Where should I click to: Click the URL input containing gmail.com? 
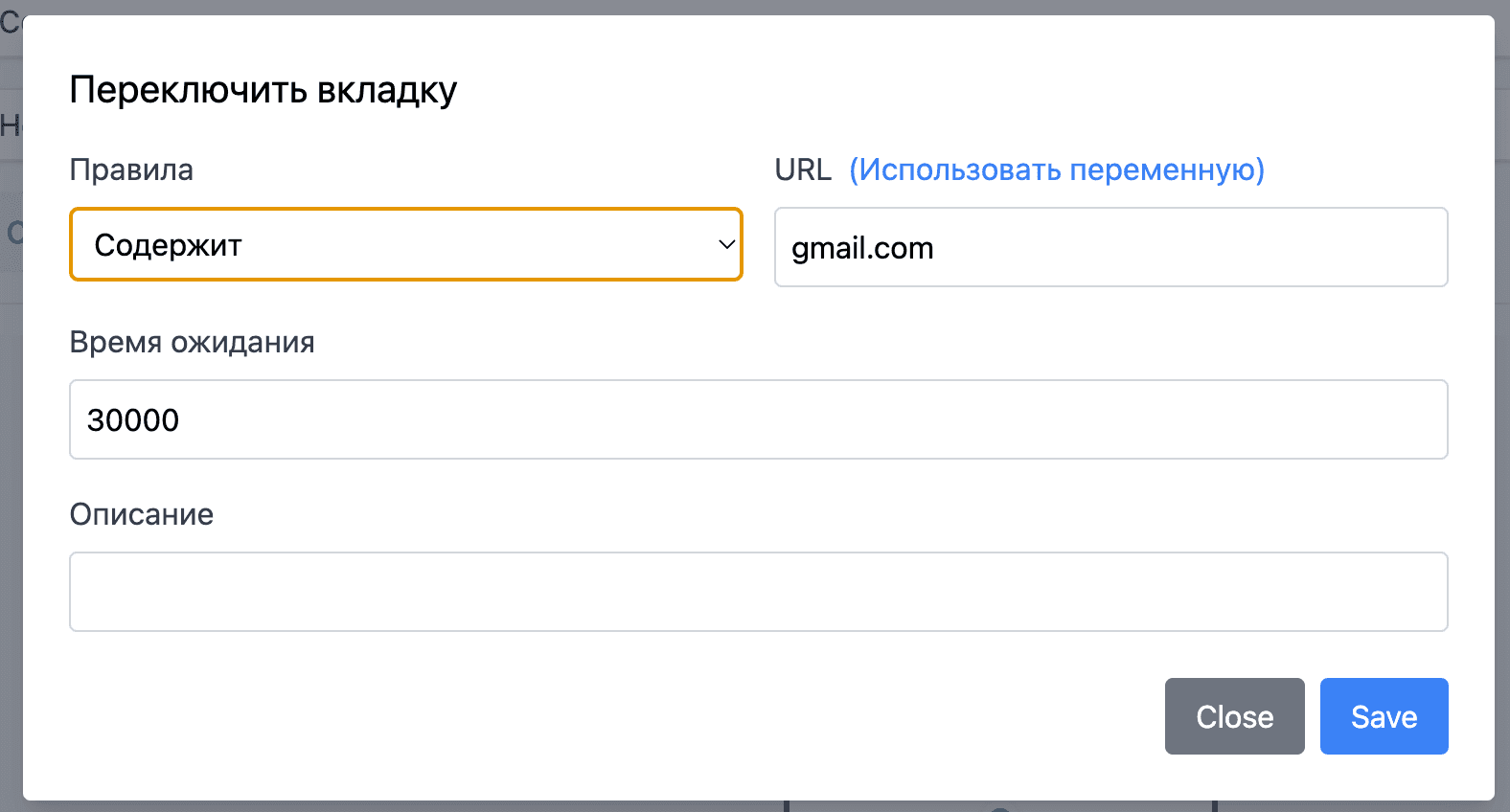point(1110,247)
